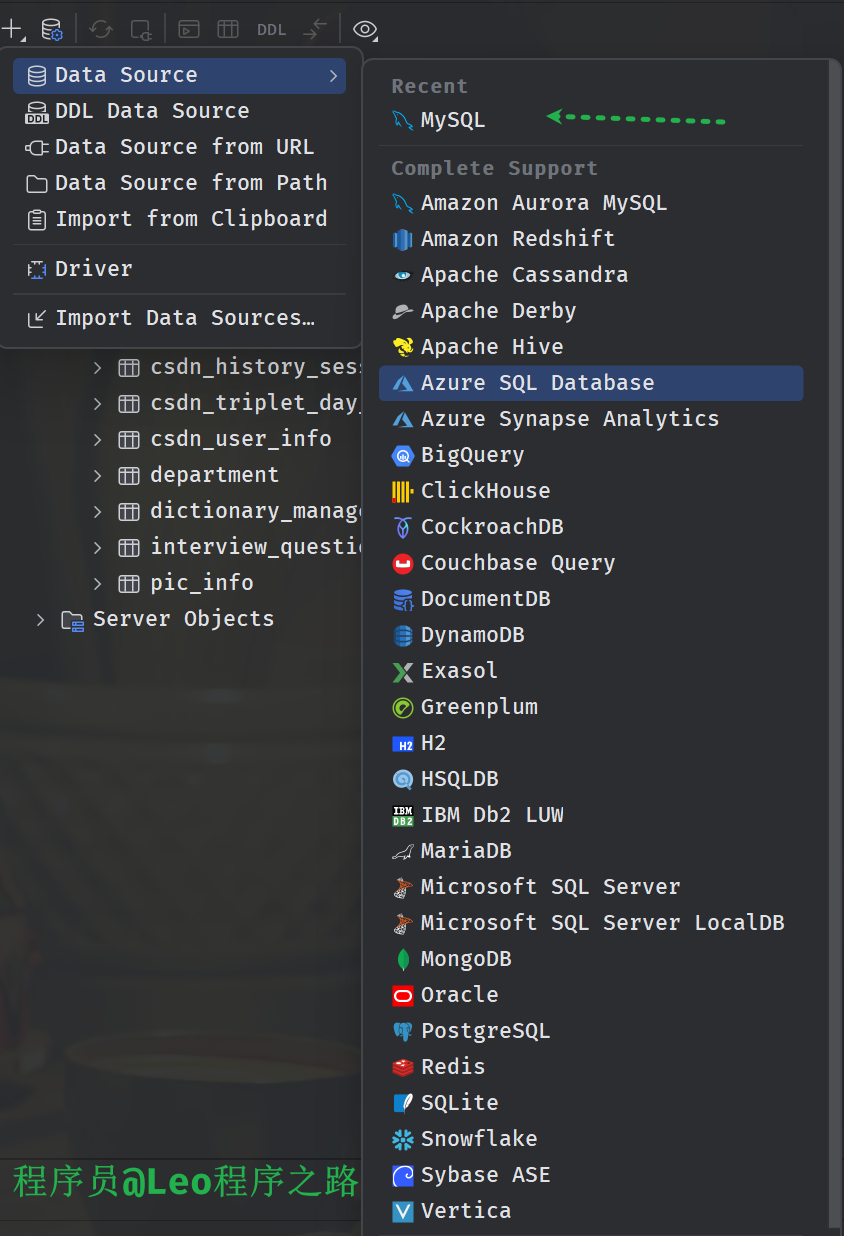Viewport: 844px width, 1236px height.
Task: Click Import Data Sources… option
Action: coord(184,318)
